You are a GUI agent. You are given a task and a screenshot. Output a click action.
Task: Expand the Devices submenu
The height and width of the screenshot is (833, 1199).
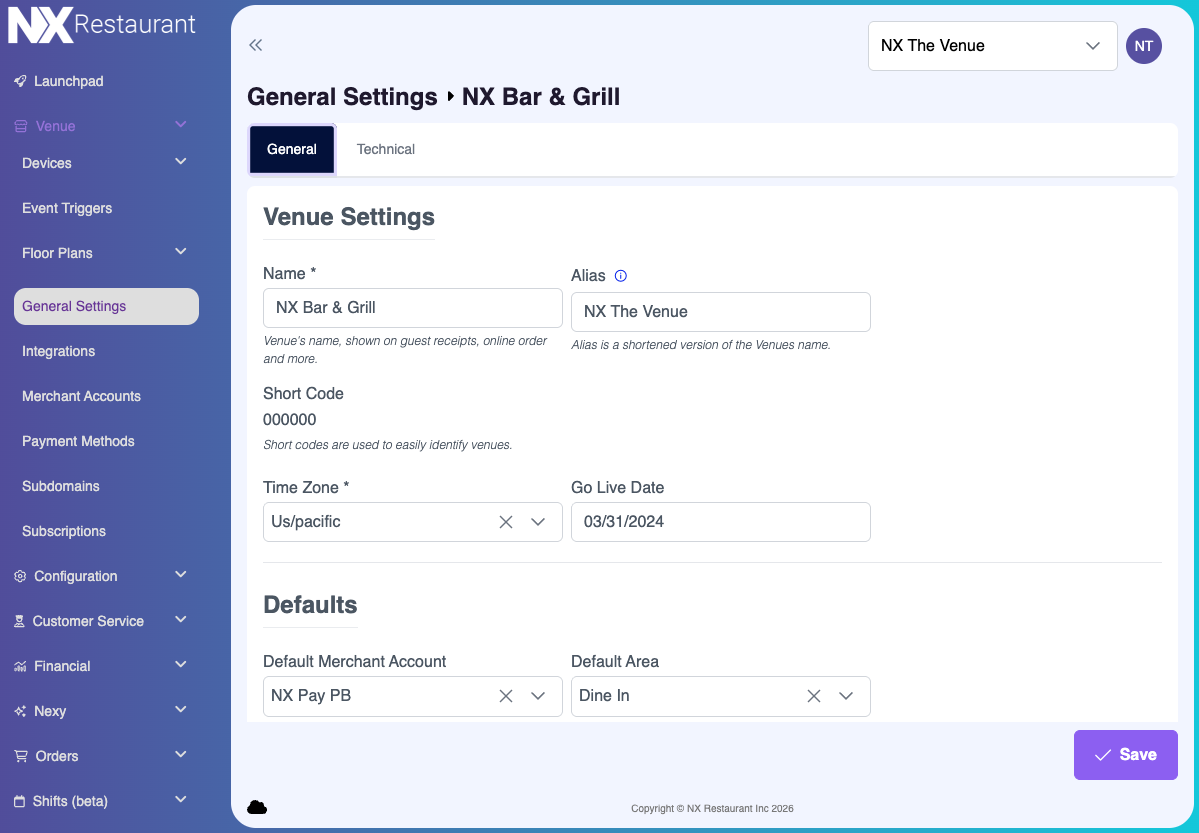point(180,162)
